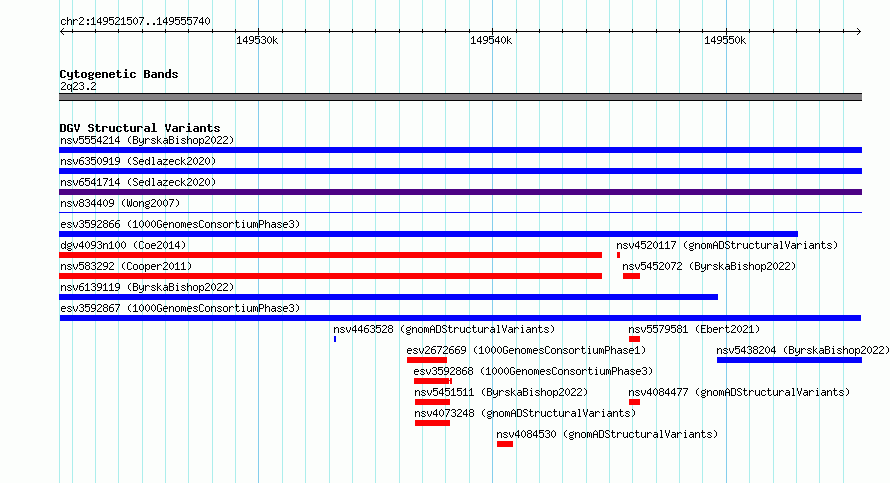The image size is (890, 483).
Task: Click the thin blue line of nsv834409
Action: coord(460,213)
